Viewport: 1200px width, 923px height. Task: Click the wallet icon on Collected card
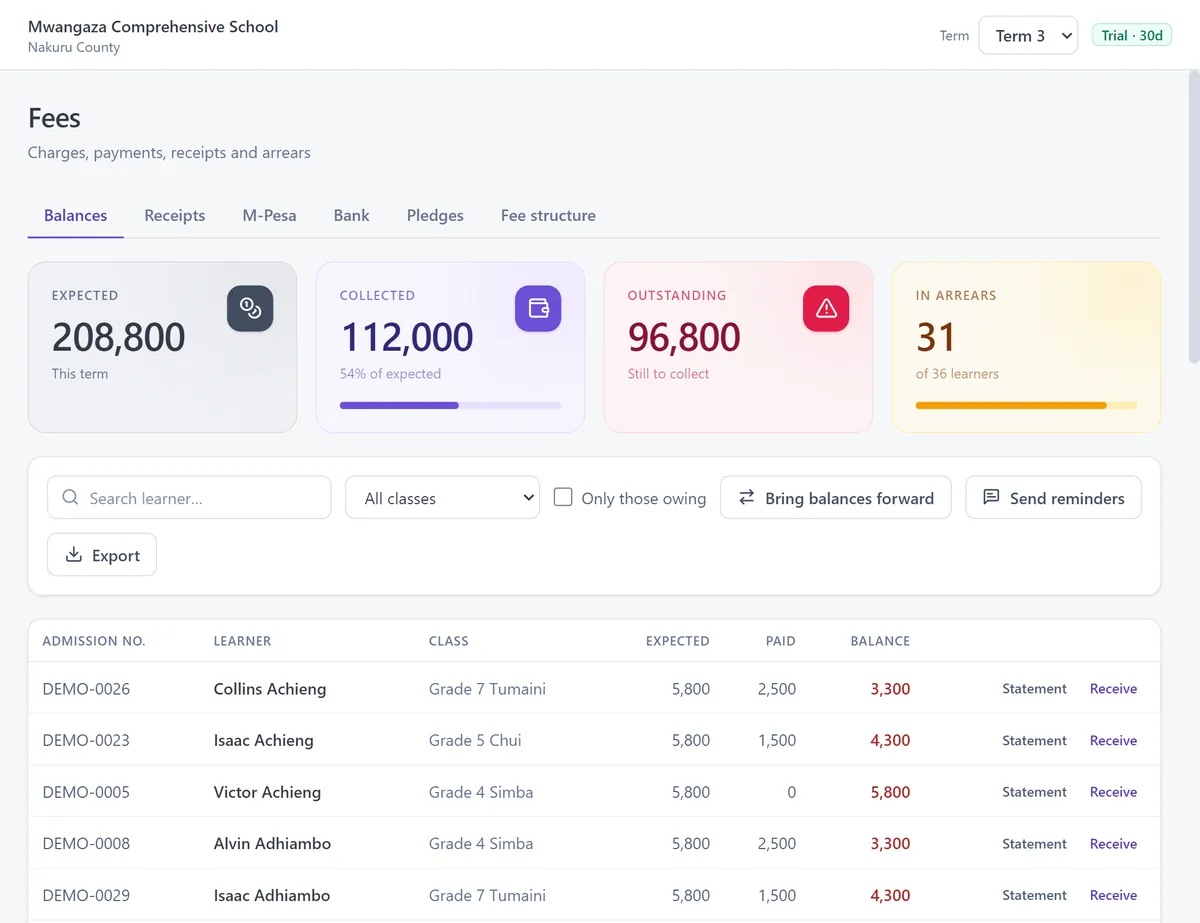coord(538,309)
